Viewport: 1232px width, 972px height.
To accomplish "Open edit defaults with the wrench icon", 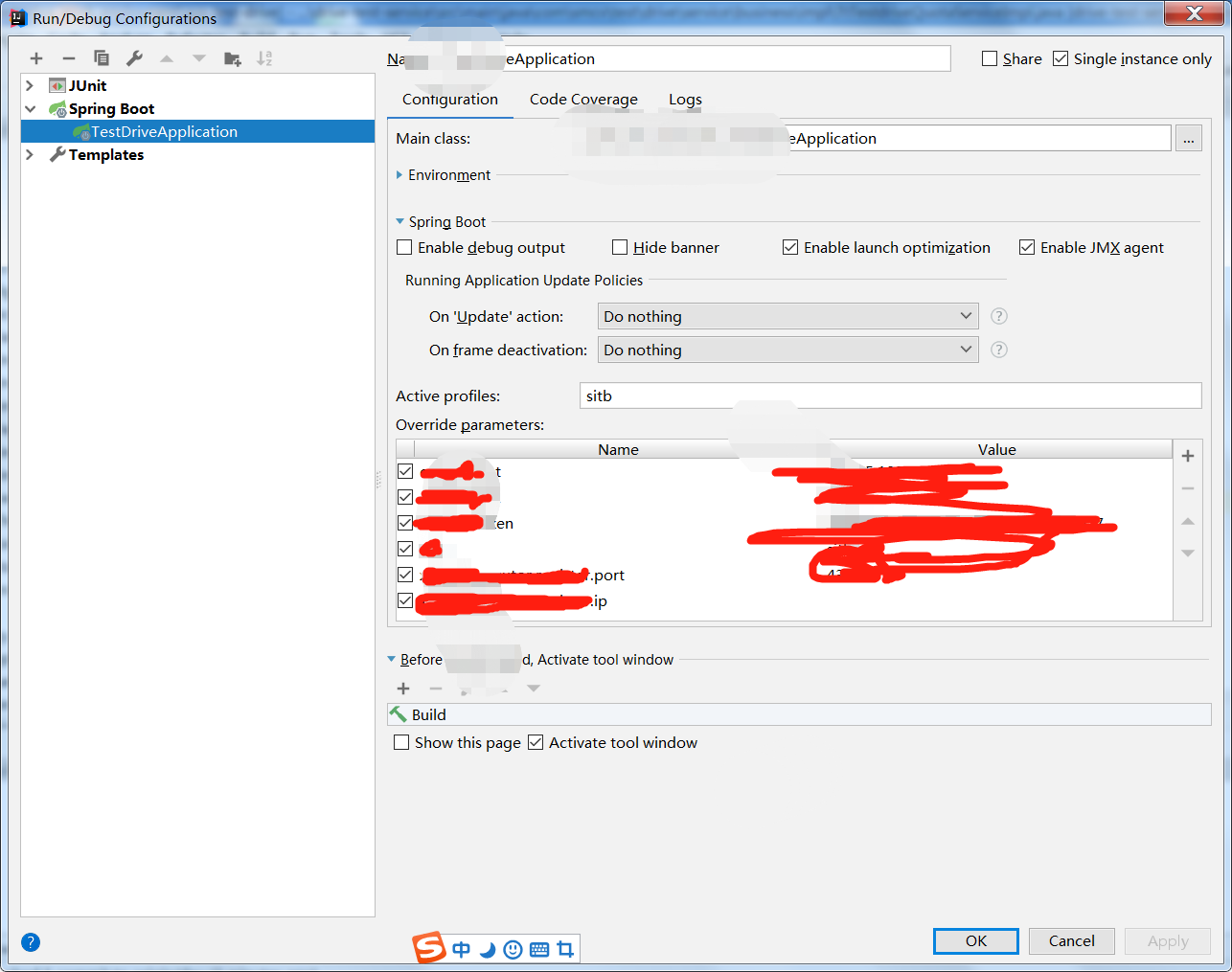I will [x=132, y=58].
